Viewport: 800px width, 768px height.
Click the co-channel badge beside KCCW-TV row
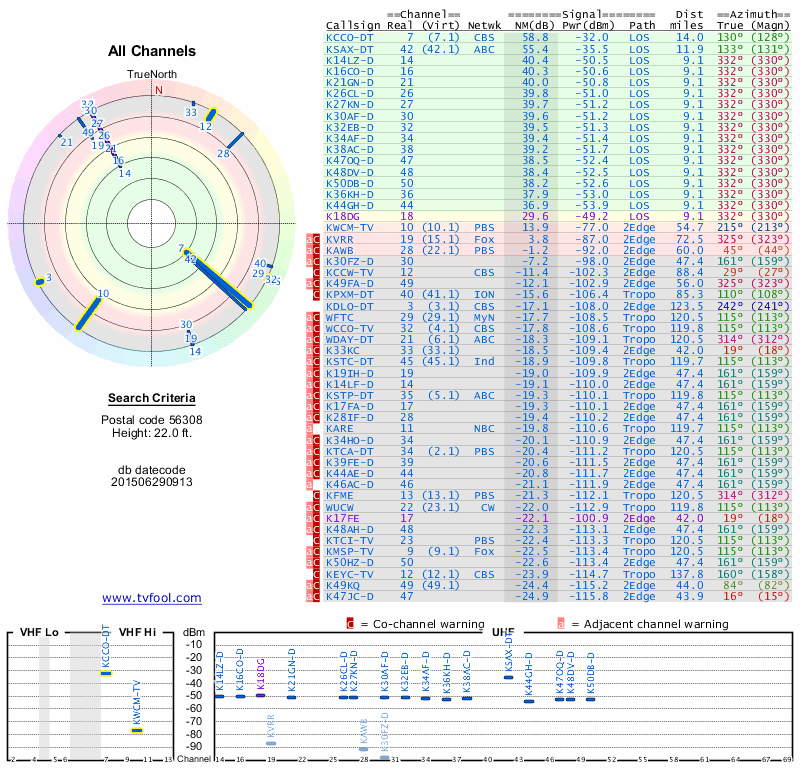316,272
